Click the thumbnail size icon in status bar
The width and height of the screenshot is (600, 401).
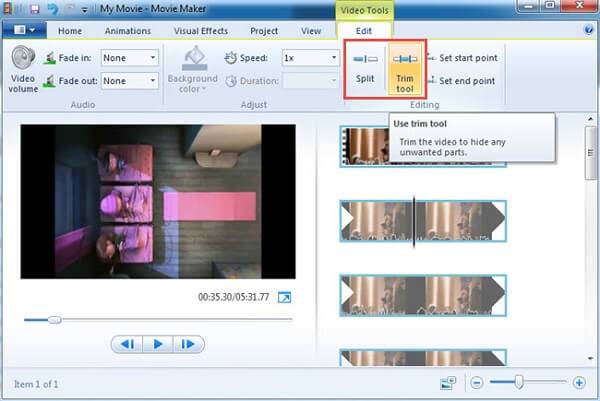click(x=446, y=383)
